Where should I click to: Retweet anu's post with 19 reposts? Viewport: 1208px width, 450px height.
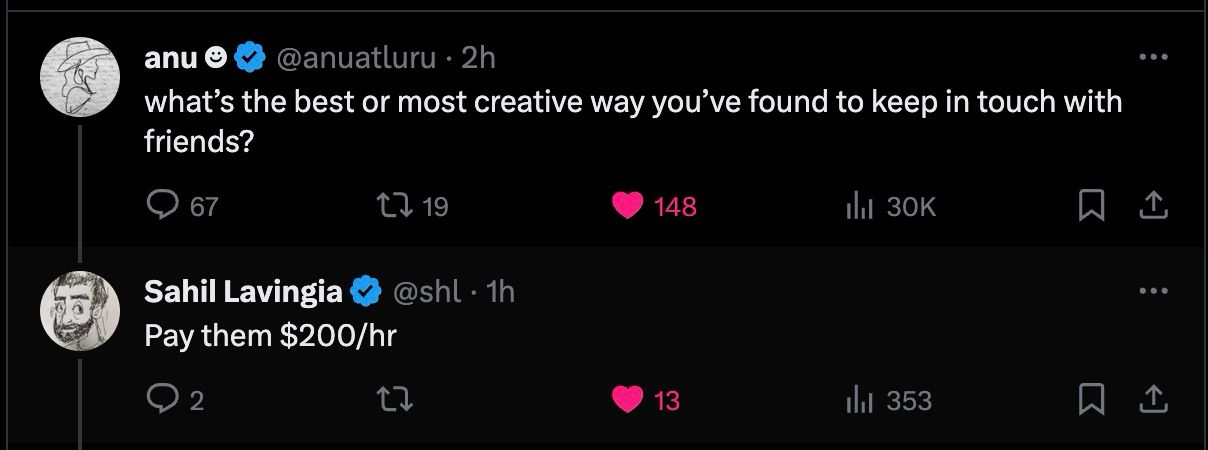389,206
